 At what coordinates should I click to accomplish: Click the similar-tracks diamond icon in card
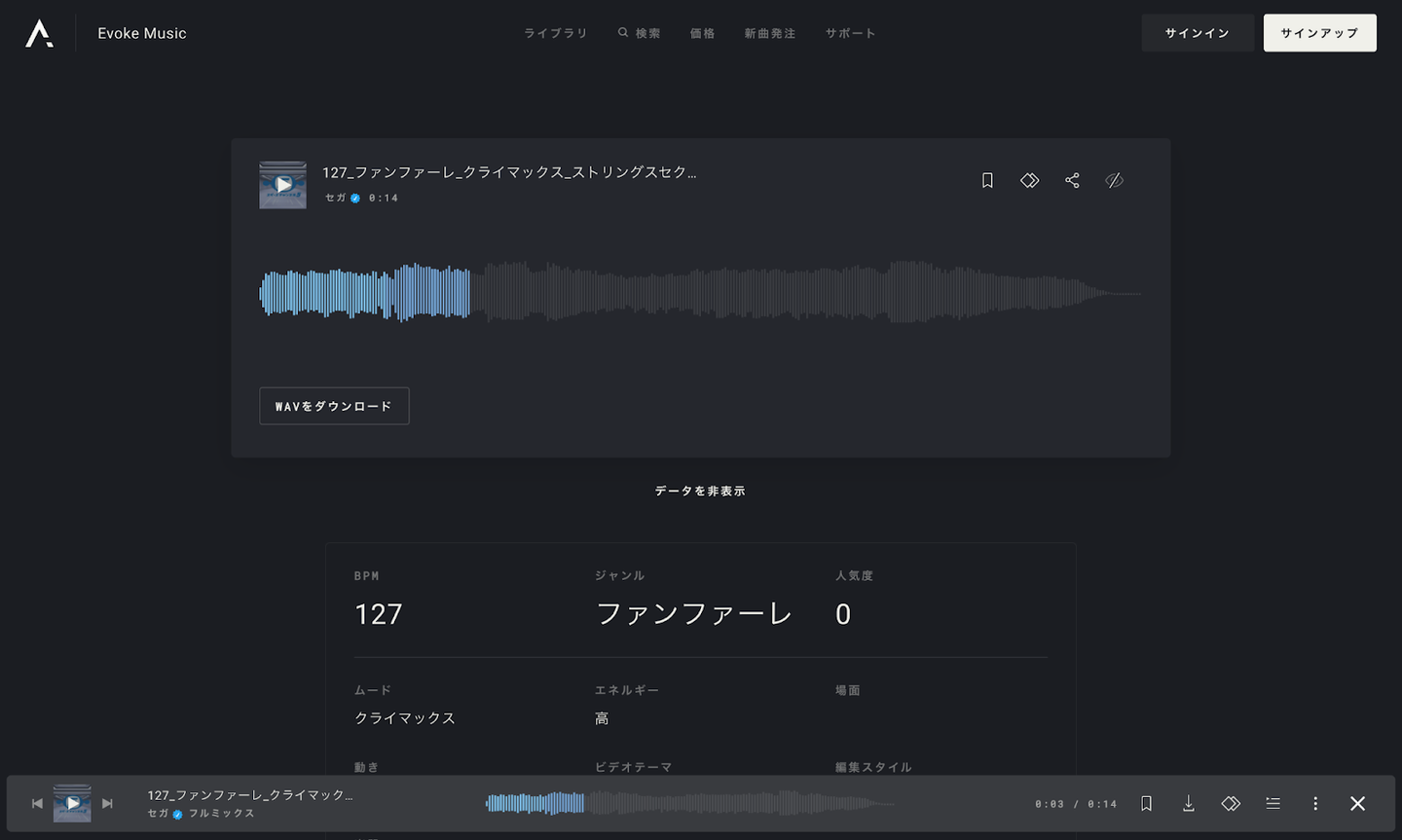point(1029,180)
